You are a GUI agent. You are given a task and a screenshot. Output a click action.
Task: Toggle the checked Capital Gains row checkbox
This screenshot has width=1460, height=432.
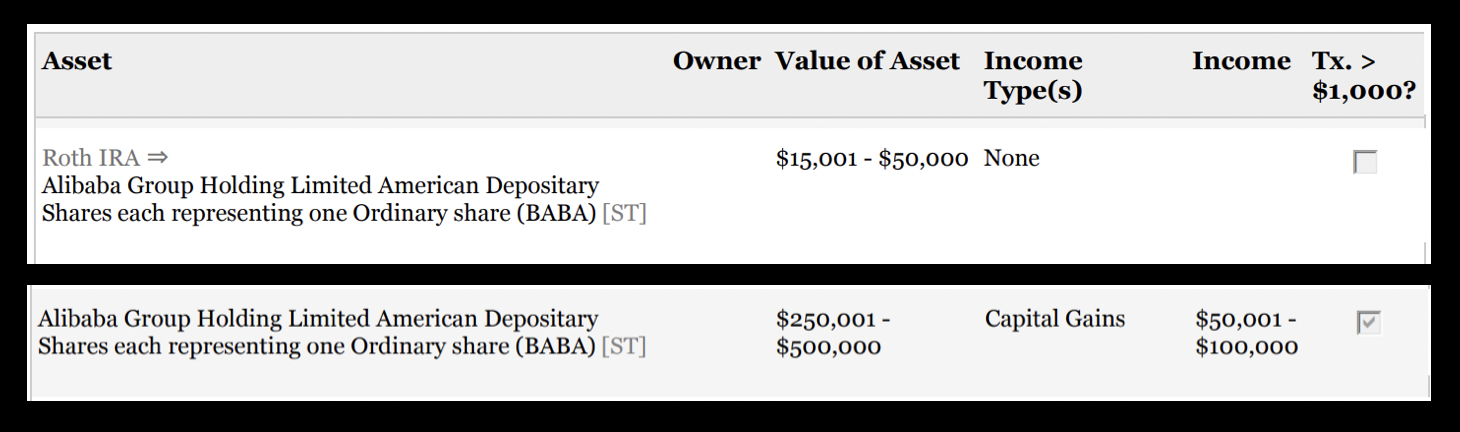(x=1368, y=322)
